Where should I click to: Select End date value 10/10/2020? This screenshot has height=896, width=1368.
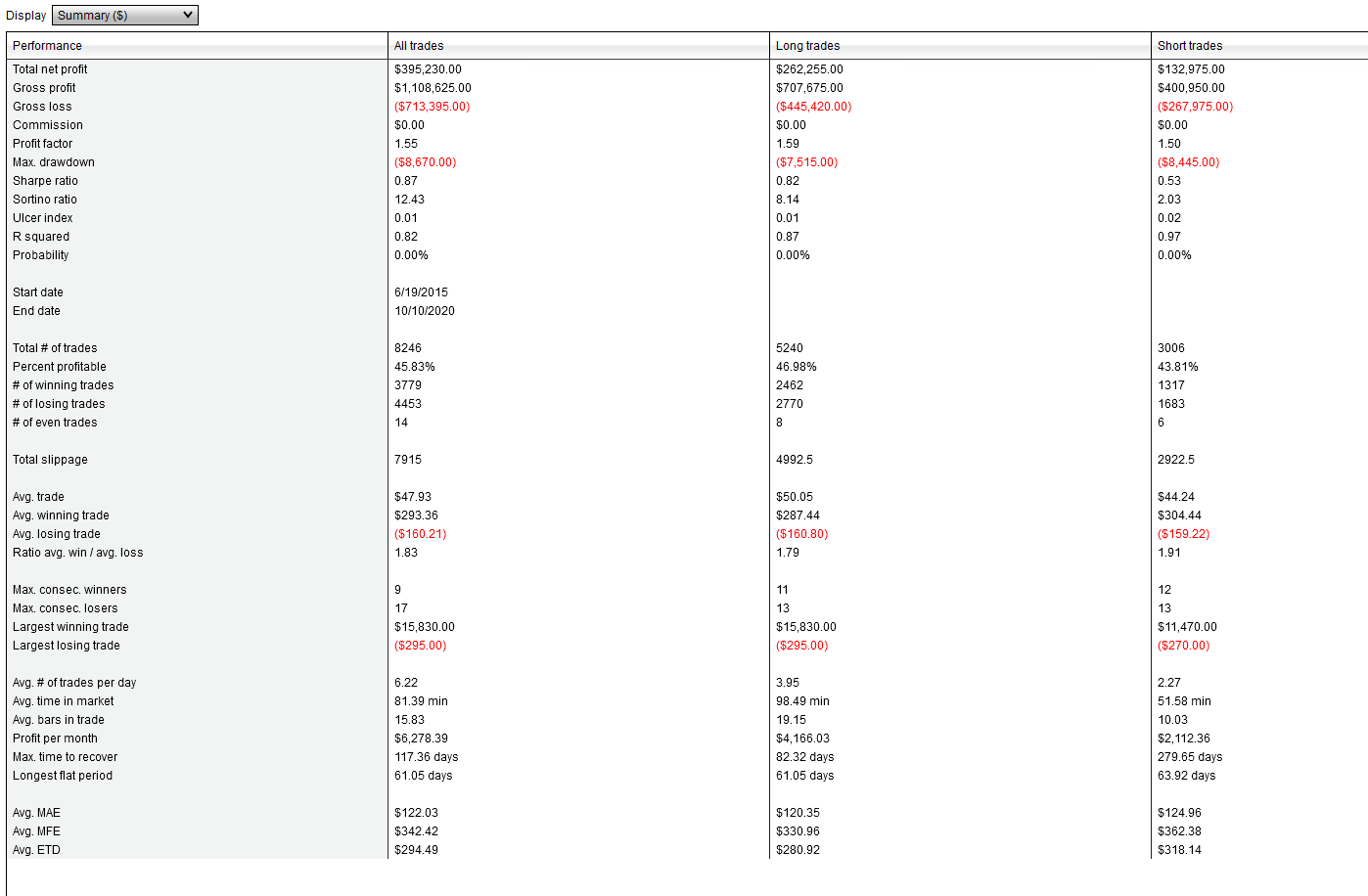click(425, 311)
